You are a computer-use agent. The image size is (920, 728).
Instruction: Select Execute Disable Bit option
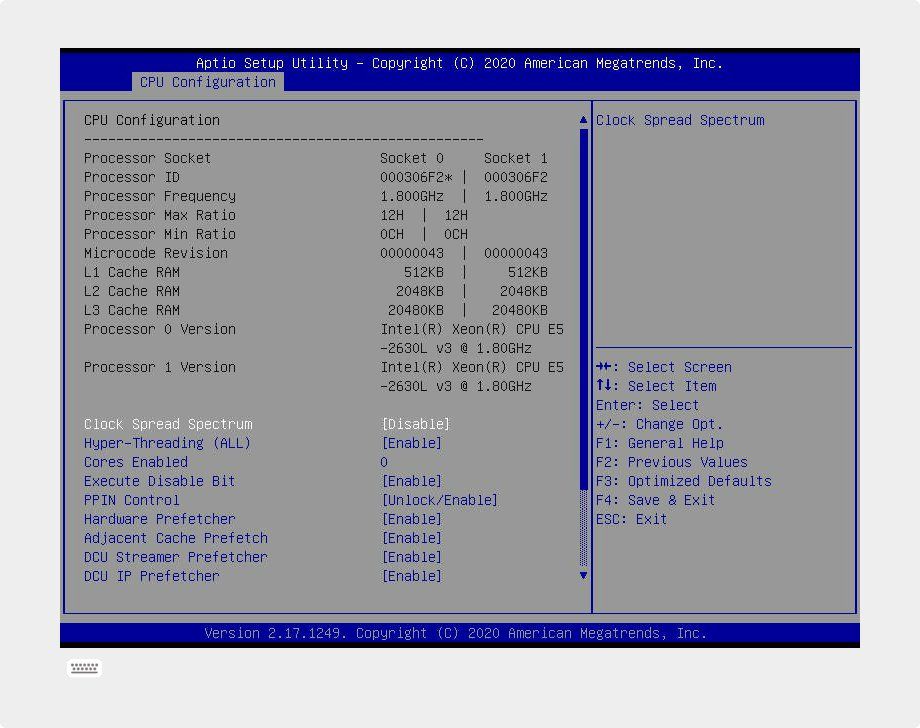point(160,481)
